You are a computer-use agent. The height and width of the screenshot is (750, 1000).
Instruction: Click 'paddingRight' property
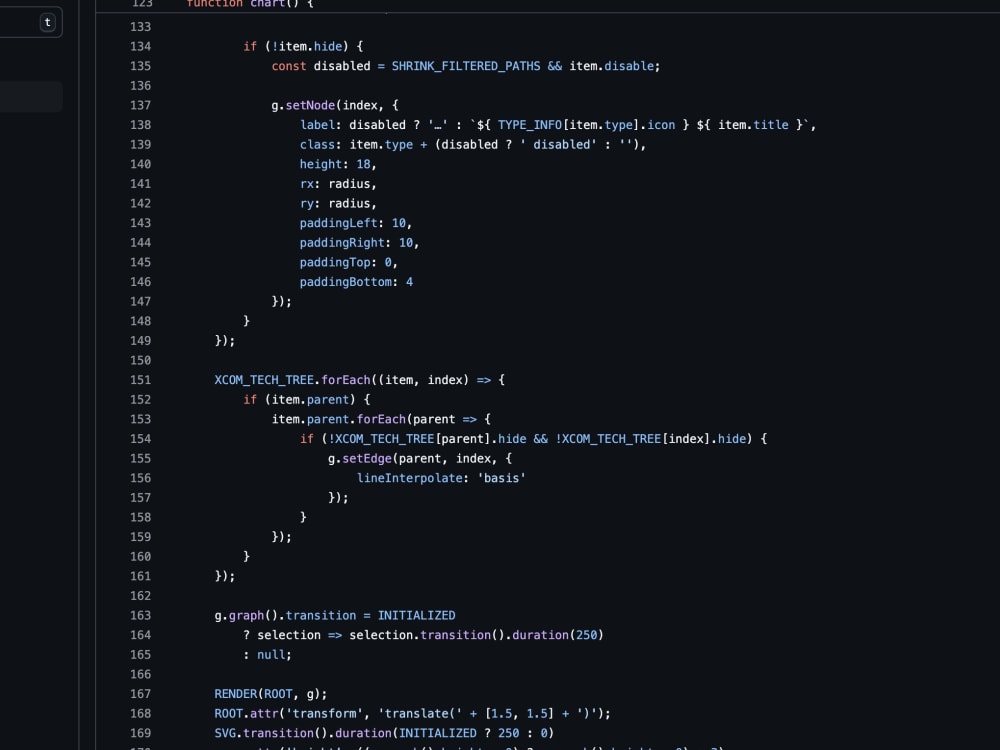tap(342, 243)
